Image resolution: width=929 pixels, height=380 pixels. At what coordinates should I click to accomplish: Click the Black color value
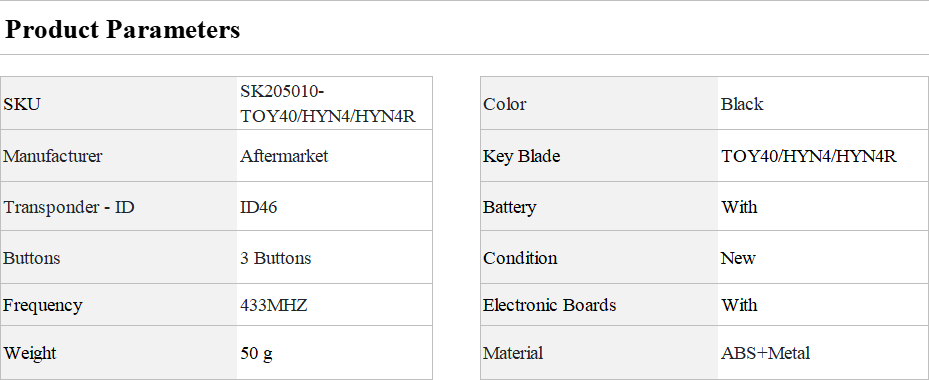tap(742, 104)
